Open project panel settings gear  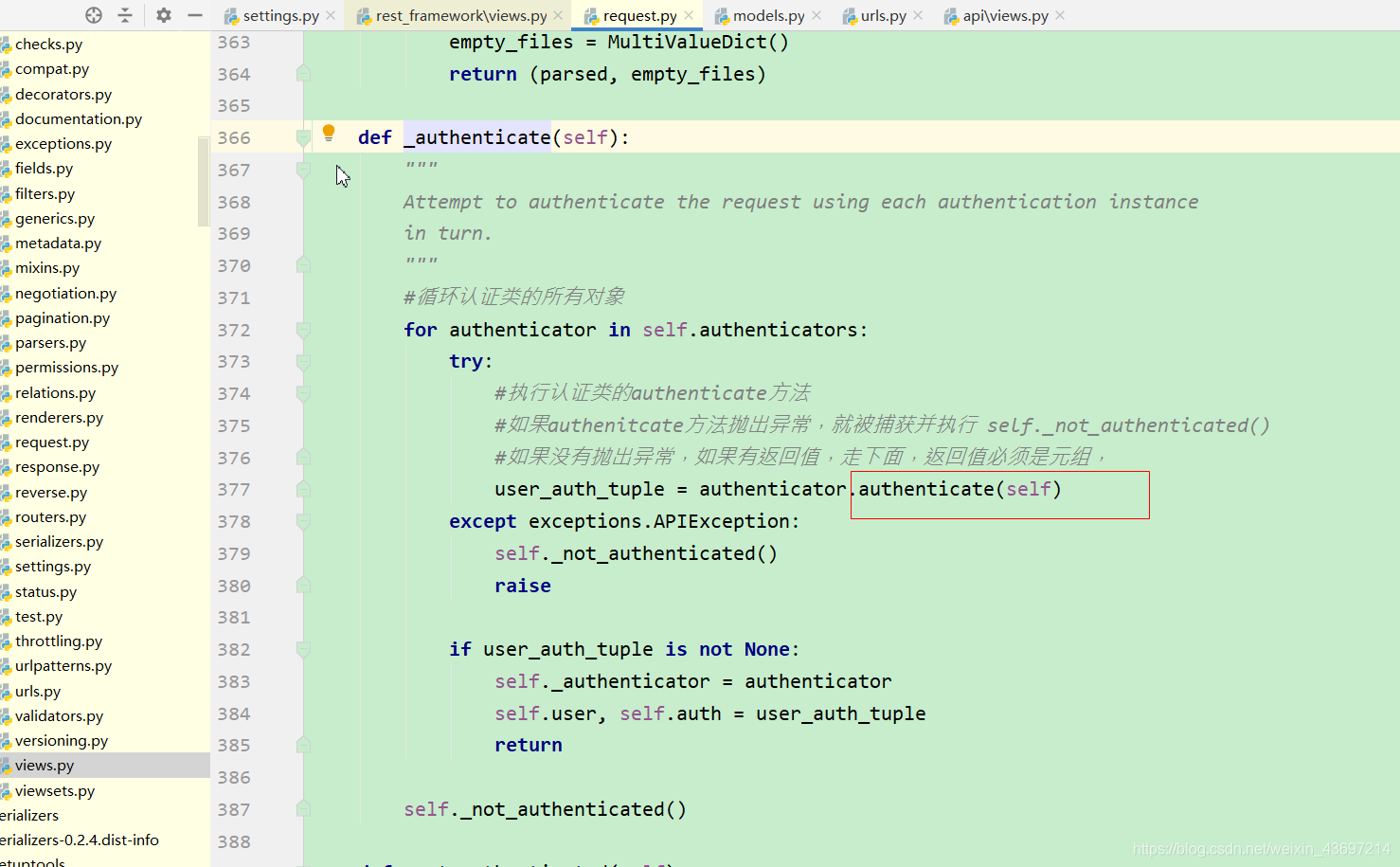pos(164,15)
